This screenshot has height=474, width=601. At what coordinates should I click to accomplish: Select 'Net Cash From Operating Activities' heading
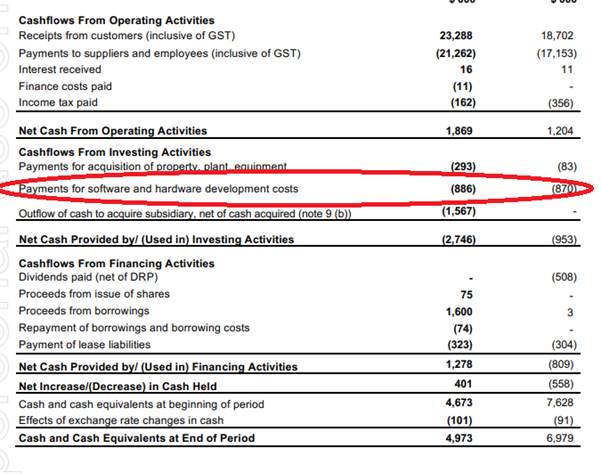coord(113,131)
